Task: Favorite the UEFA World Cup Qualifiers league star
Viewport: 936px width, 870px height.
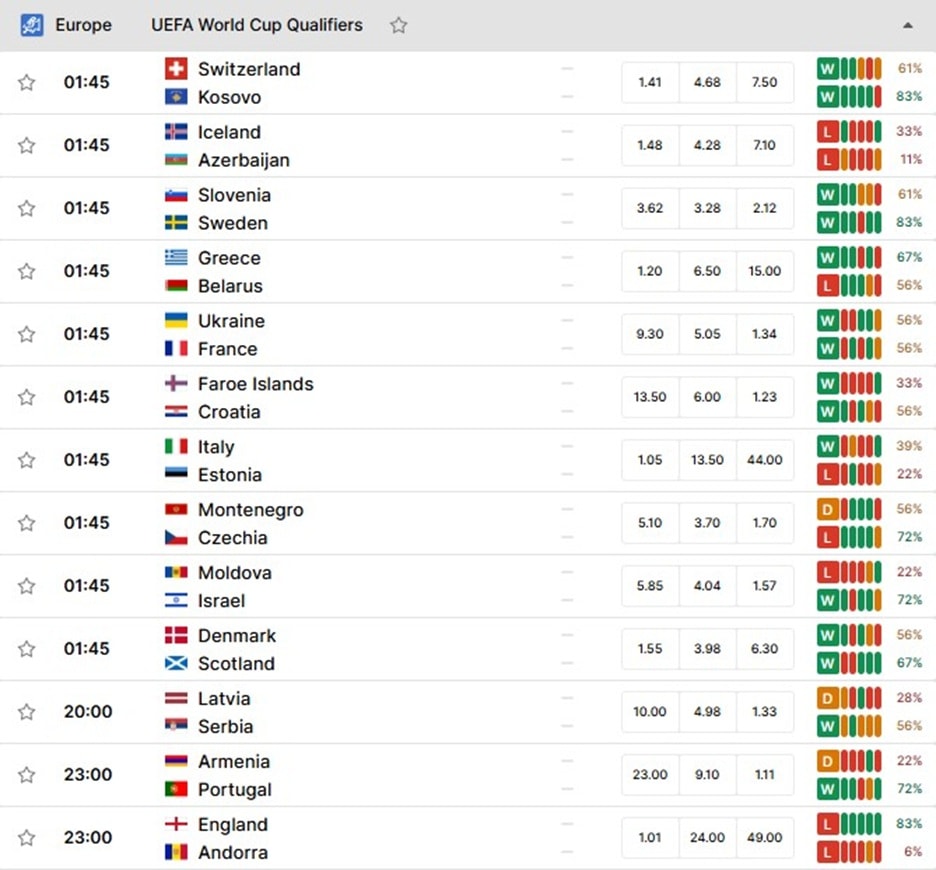Action: click(x=398, y=25)
